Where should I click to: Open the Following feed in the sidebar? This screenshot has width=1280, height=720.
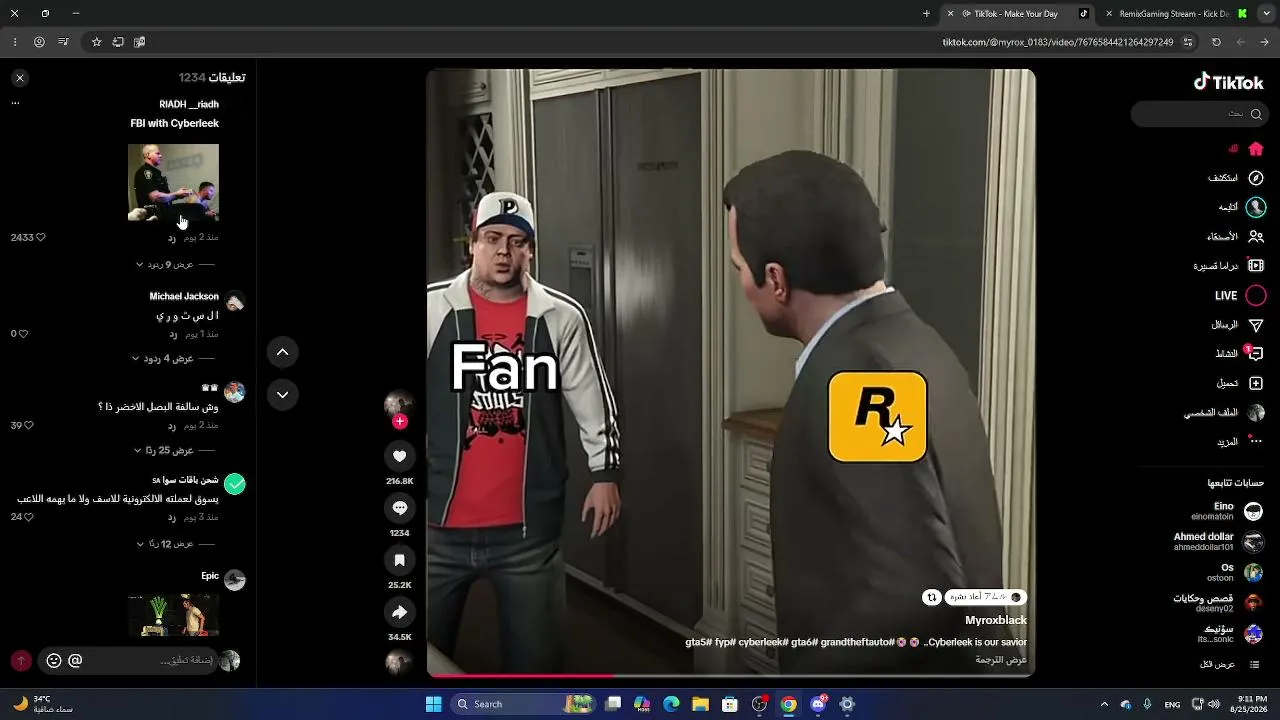[1241, 207]
